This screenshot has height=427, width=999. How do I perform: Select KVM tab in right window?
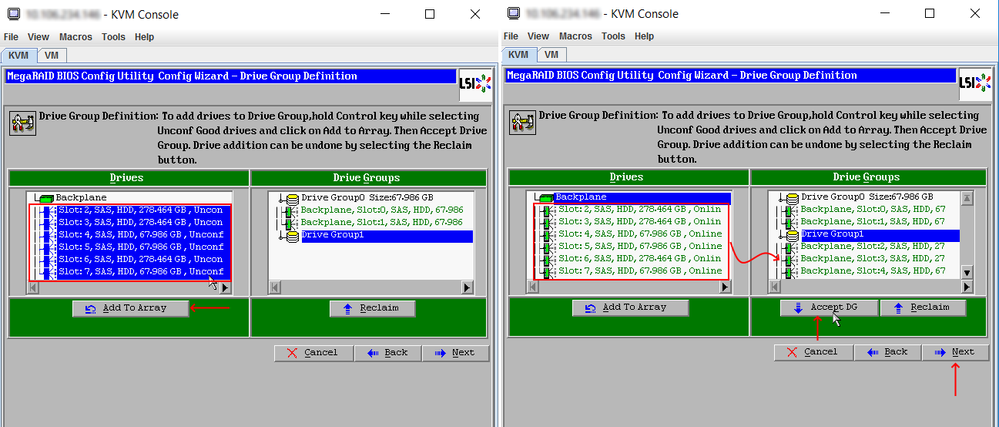pyautogui.click(x=519, y=55)
